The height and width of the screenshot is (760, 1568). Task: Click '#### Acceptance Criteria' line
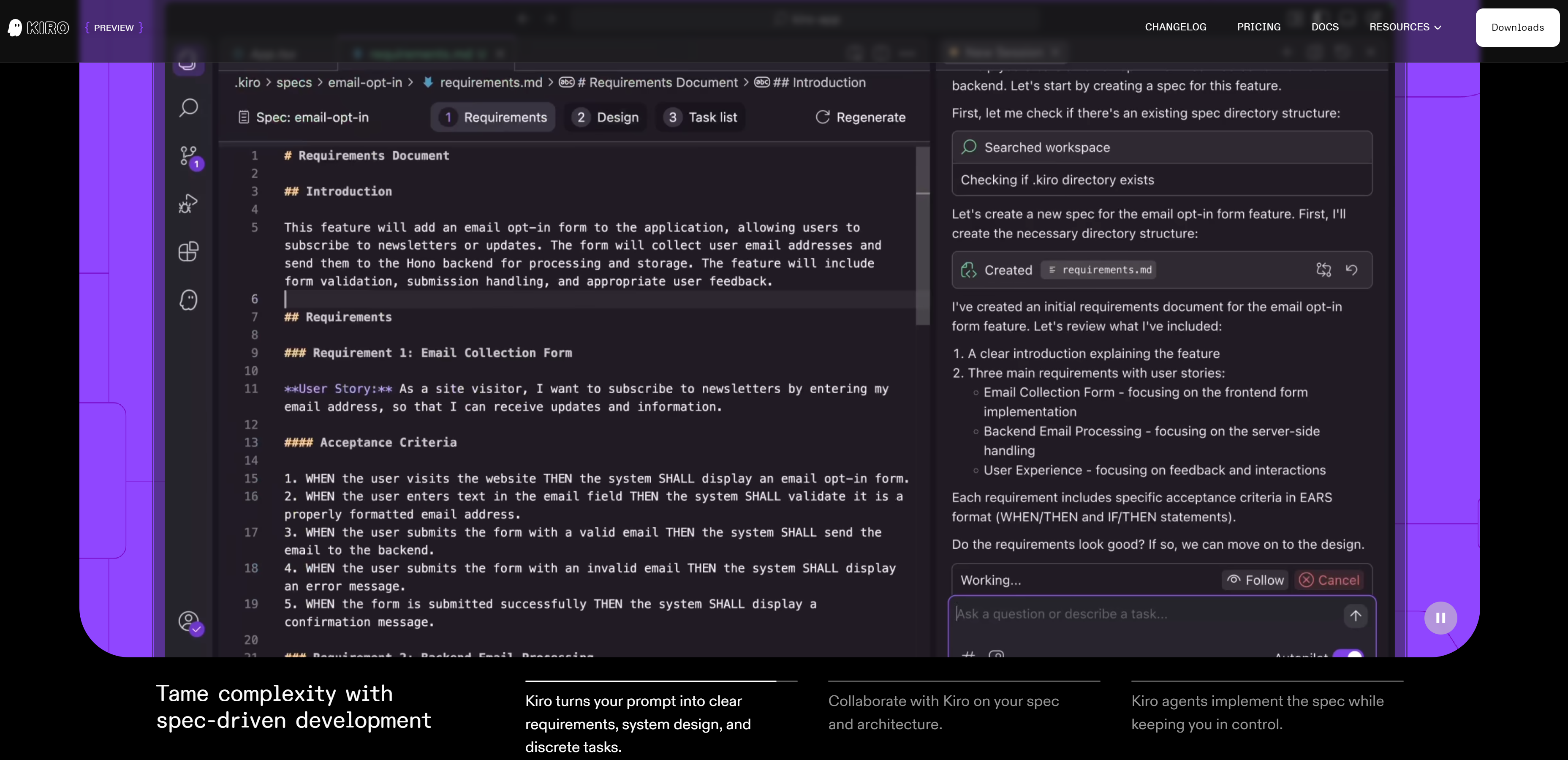tap(370, 442)
